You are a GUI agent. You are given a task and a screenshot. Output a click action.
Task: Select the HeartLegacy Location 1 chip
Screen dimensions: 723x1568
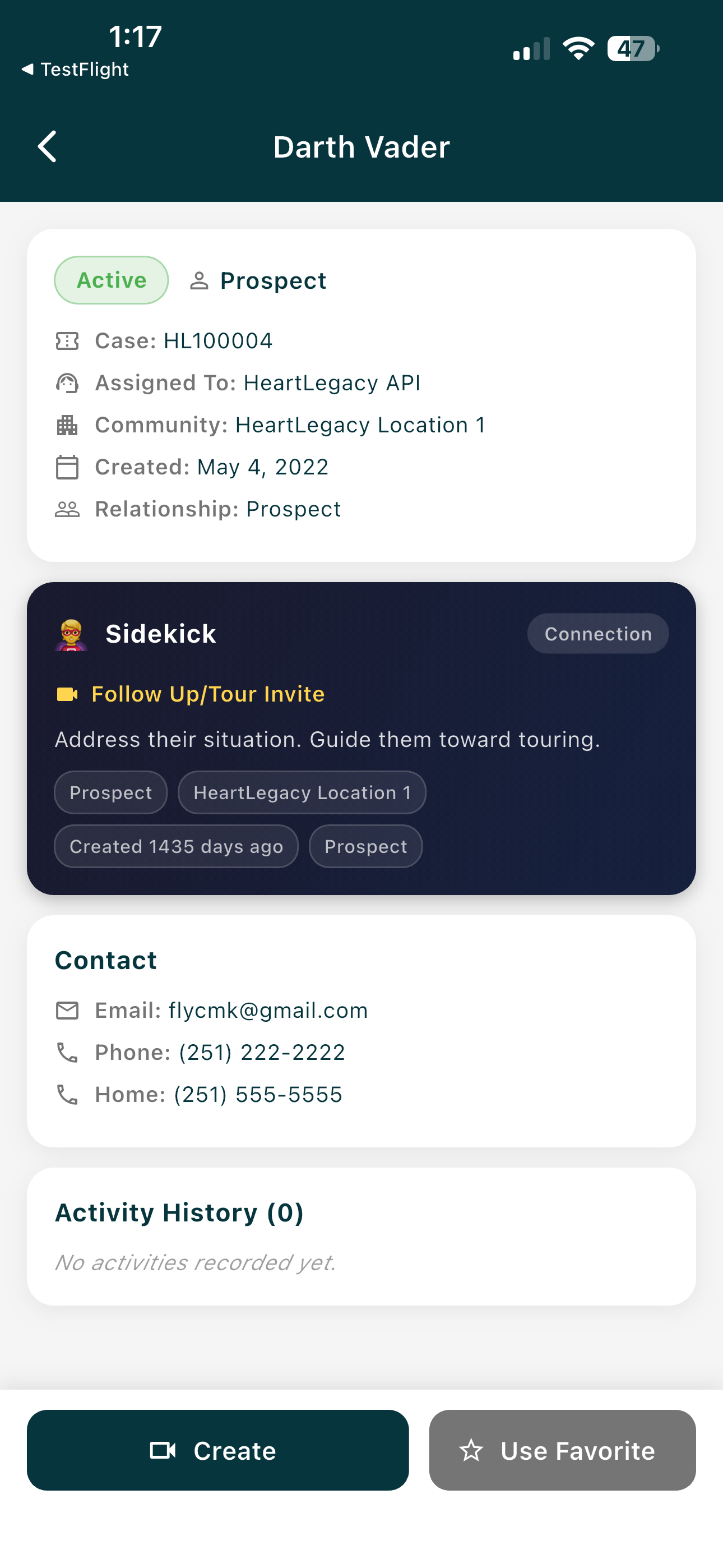click(302, 792)
